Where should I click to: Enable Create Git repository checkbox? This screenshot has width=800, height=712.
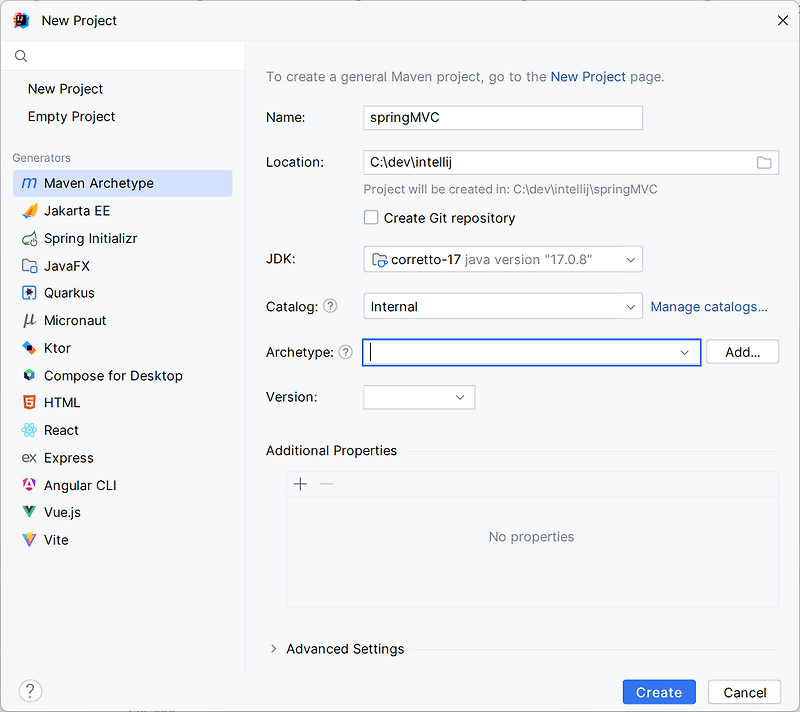pos(371,218)
